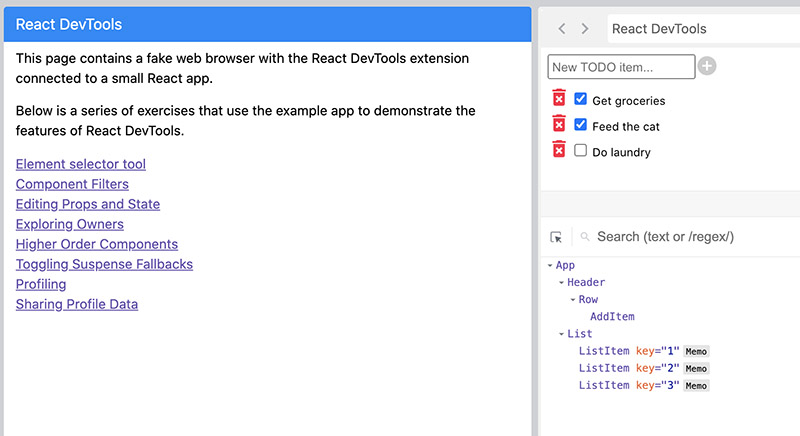
Task: Uncheck the Get groceries checkbox
Action: pyautogui.click(x=581, y=99)
